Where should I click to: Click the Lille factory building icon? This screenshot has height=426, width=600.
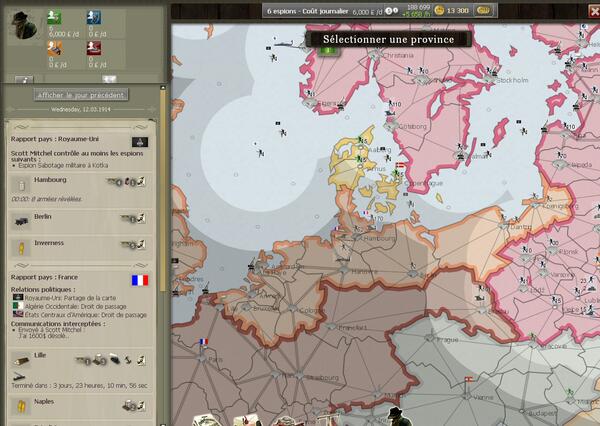coord(100,360)
